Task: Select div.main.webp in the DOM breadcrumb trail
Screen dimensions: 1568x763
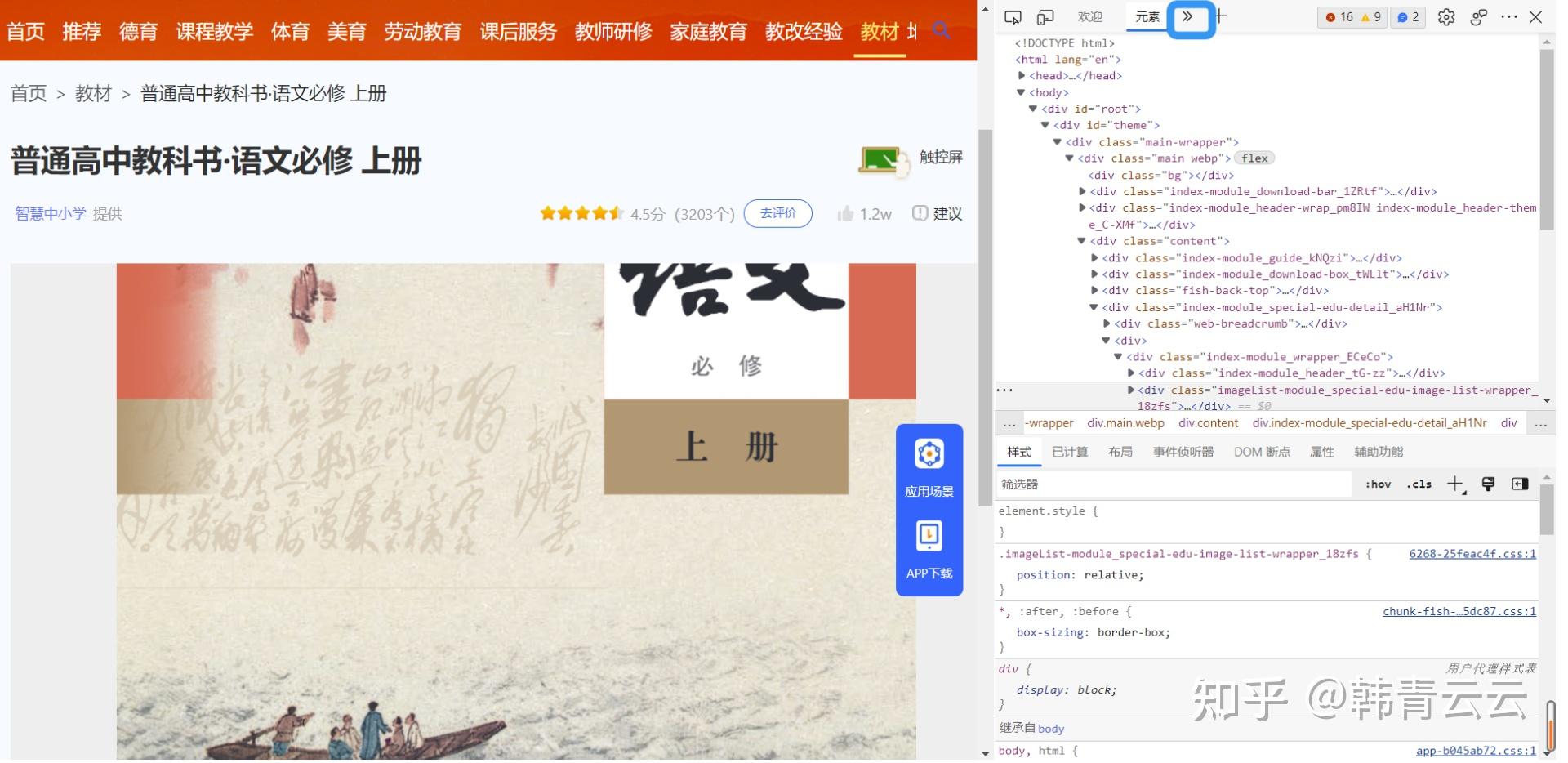Action: 1126,423
